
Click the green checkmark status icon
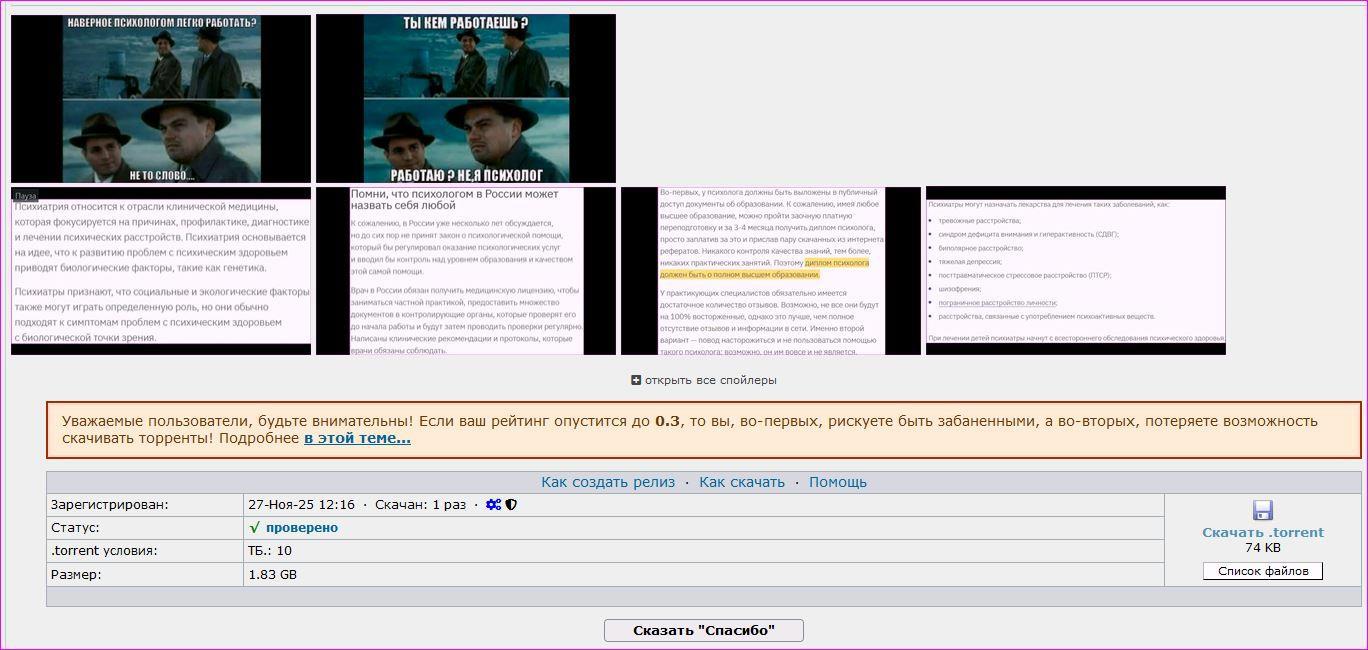(255, 528)
